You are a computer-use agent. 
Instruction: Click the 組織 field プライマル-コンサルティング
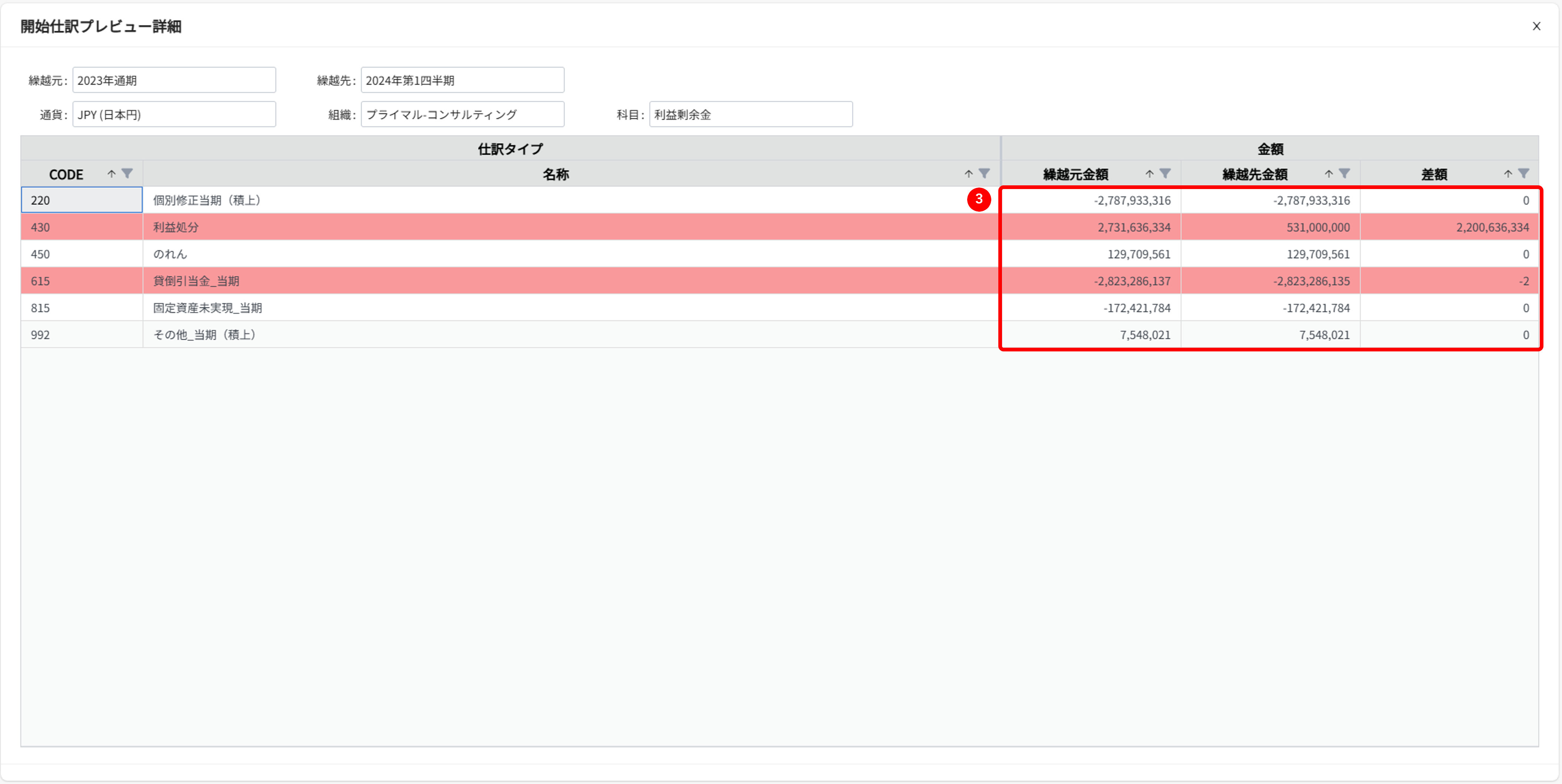coord(462,115)
